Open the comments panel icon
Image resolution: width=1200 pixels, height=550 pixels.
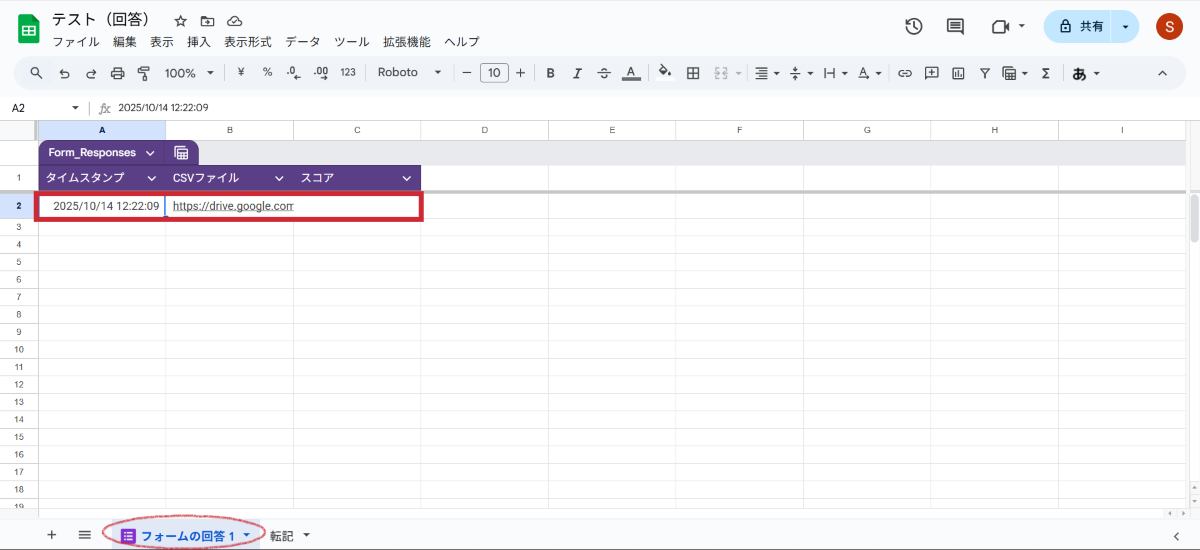955,27
